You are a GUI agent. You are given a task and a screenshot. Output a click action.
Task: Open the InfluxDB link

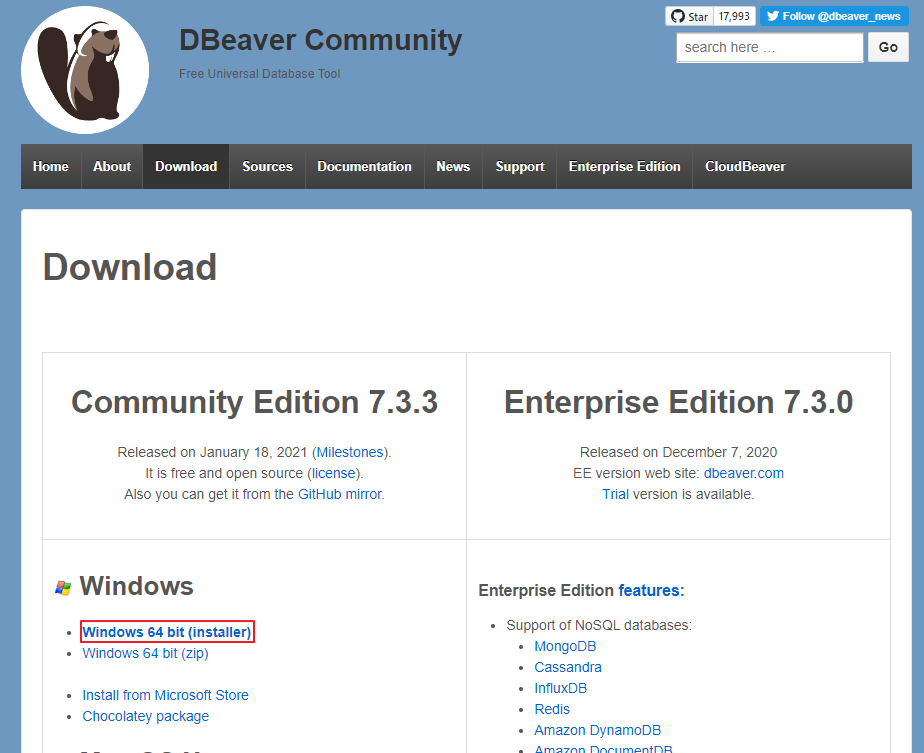pos(560,688)
